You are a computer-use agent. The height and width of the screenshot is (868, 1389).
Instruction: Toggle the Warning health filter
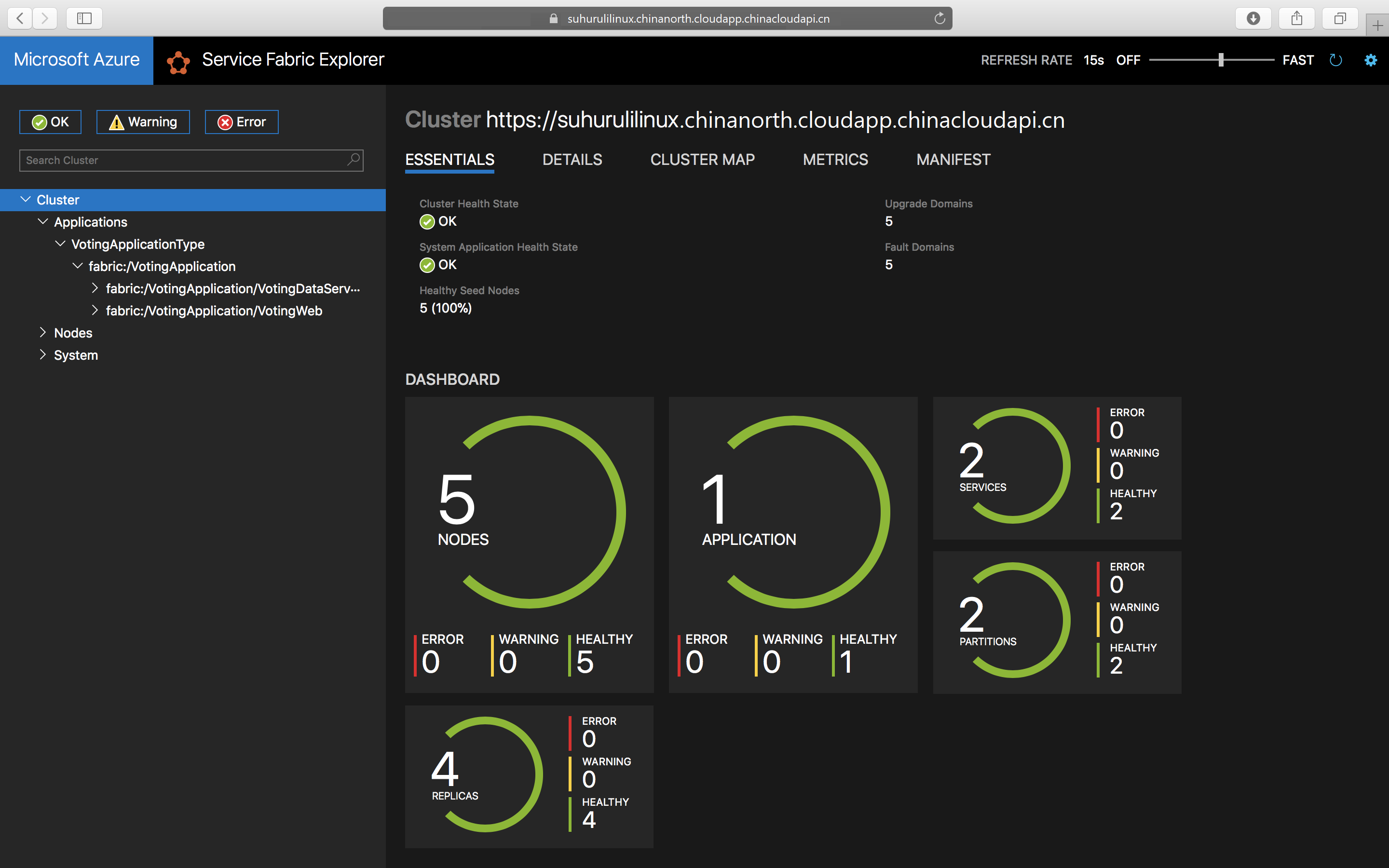click(143, 122)
